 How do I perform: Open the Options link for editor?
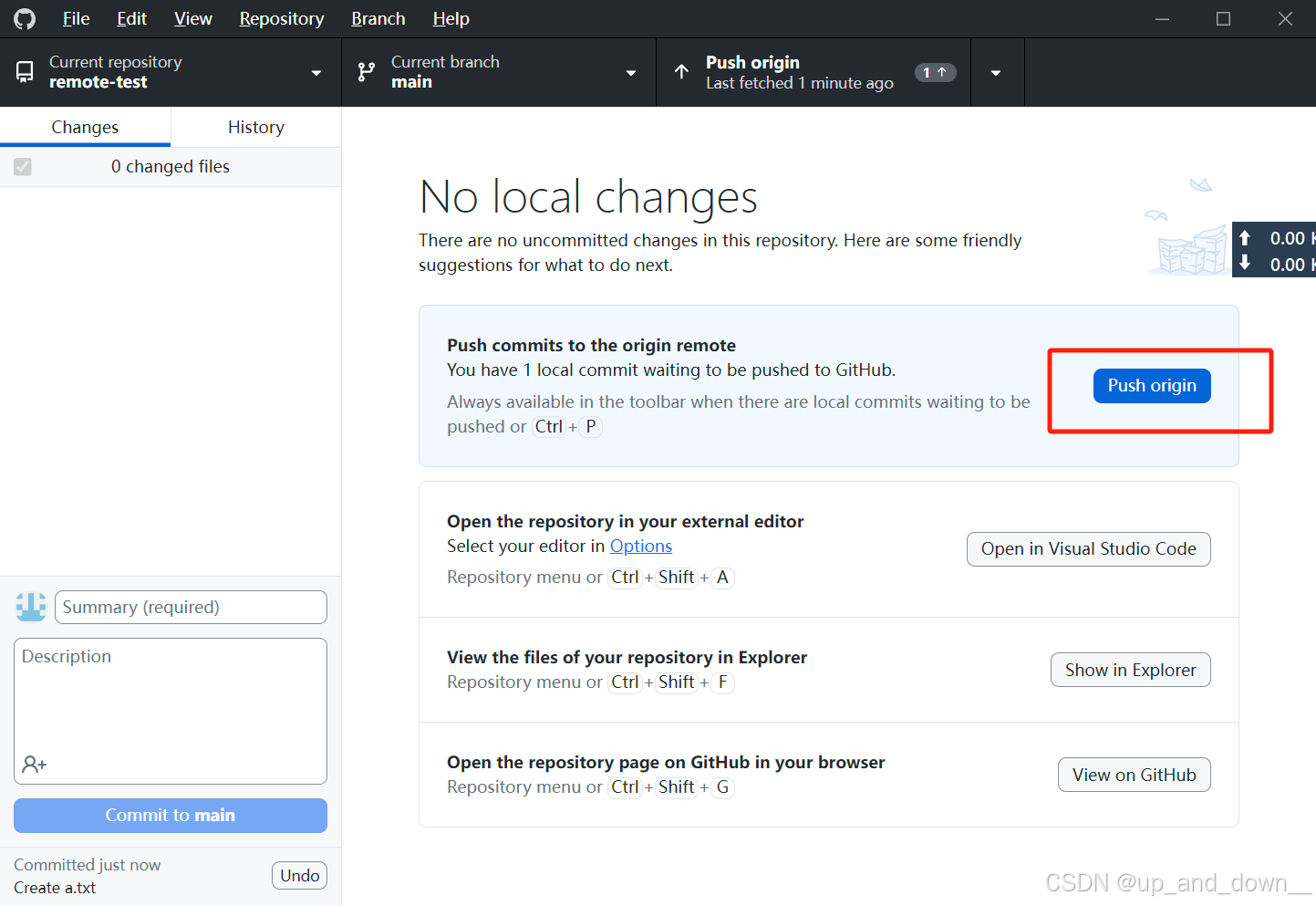pos(641,546)
